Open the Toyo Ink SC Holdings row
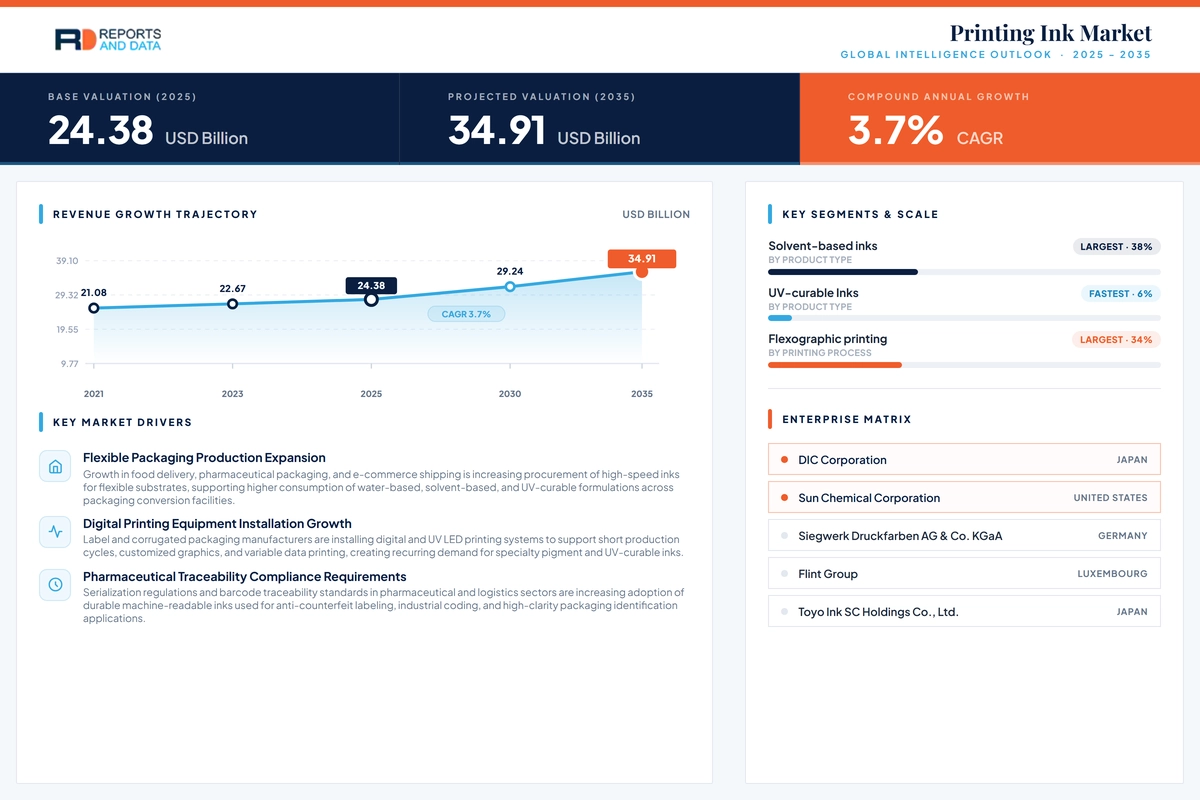 pos(964,612)
